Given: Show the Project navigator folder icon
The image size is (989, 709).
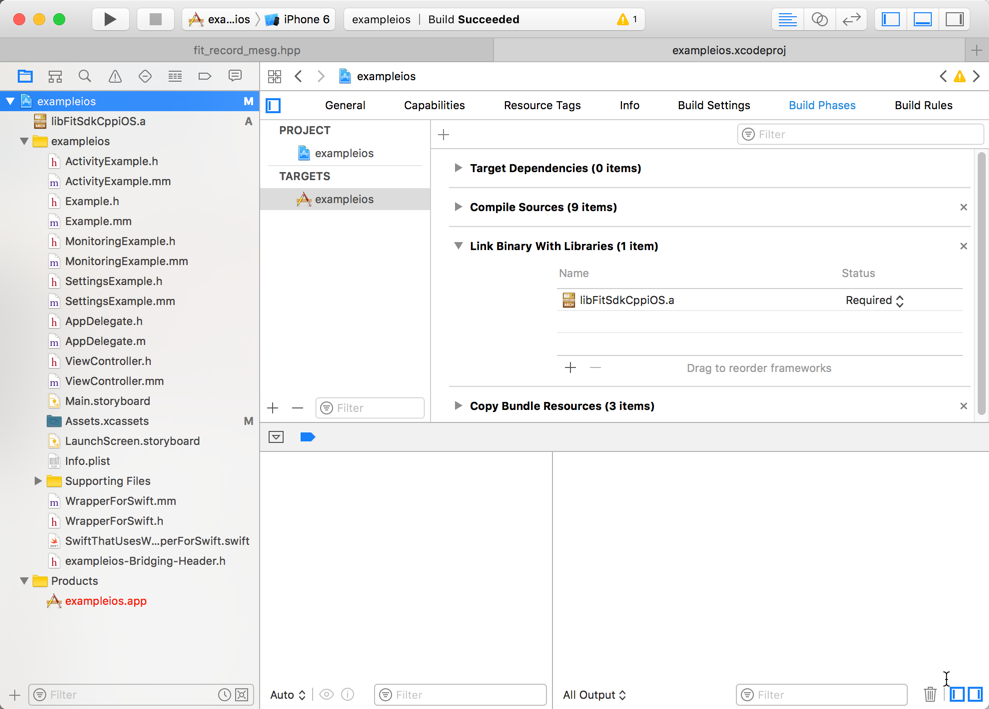Looking at the screenshot, I should click(x=25, y=76).
